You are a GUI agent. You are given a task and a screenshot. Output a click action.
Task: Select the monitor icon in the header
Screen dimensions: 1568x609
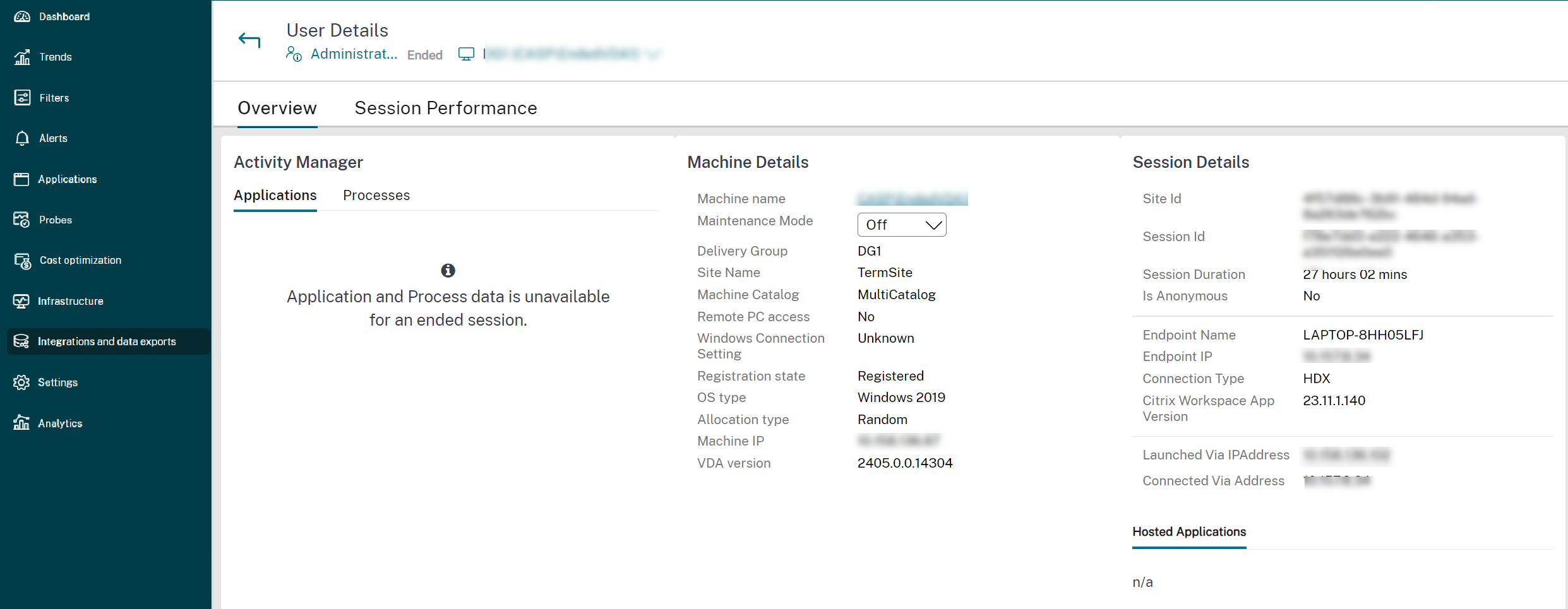pos(467,54)
